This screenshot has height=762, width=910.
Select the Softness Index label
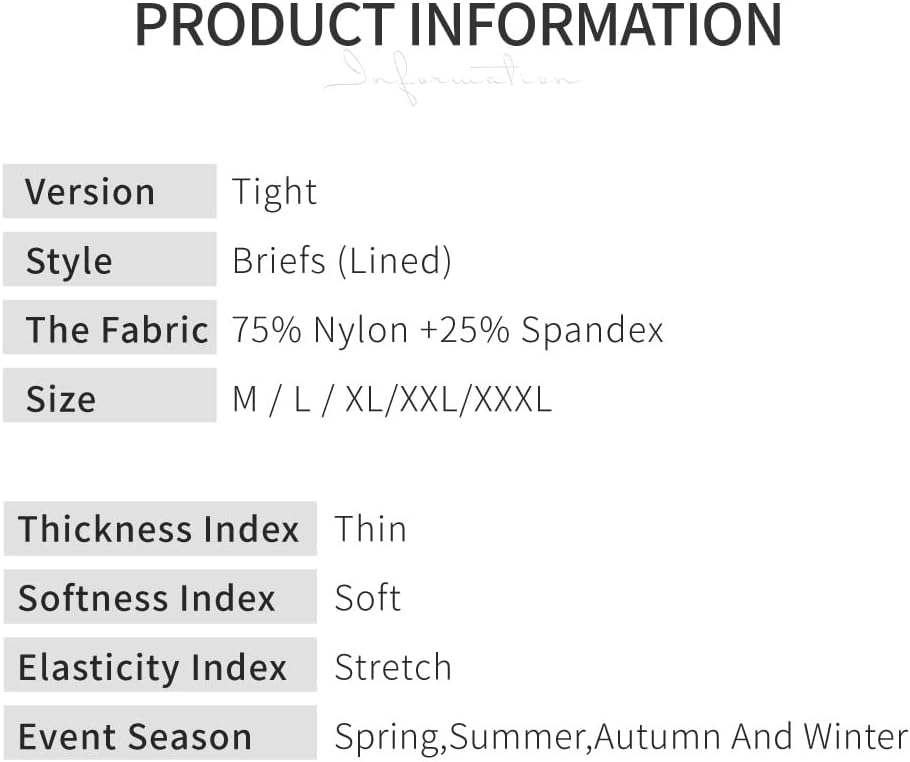[159, 597]
